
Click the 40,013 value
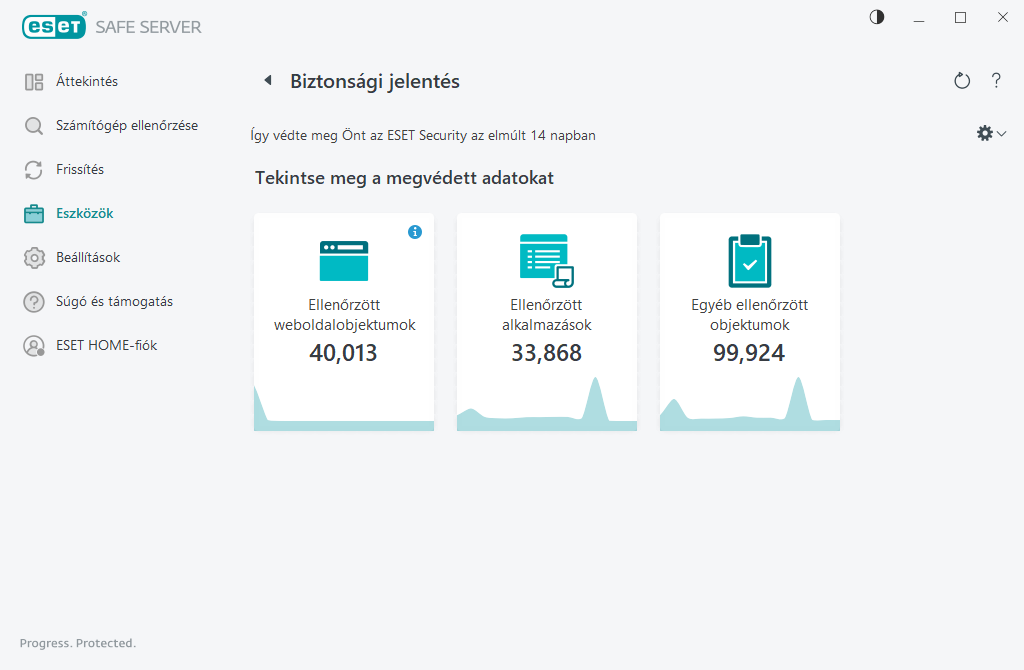(x=344, y=353)
